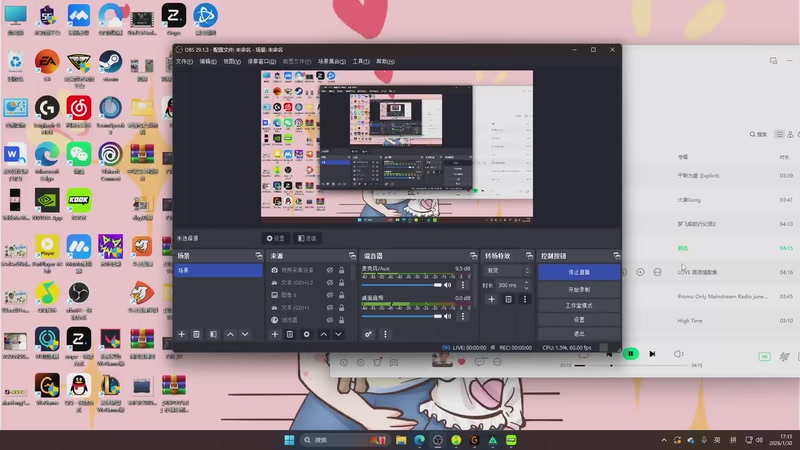The height and width of the screenshot is (450, 800).
Task: Click 退出 exit button in OBS controls
Action: tap(579, 333)
